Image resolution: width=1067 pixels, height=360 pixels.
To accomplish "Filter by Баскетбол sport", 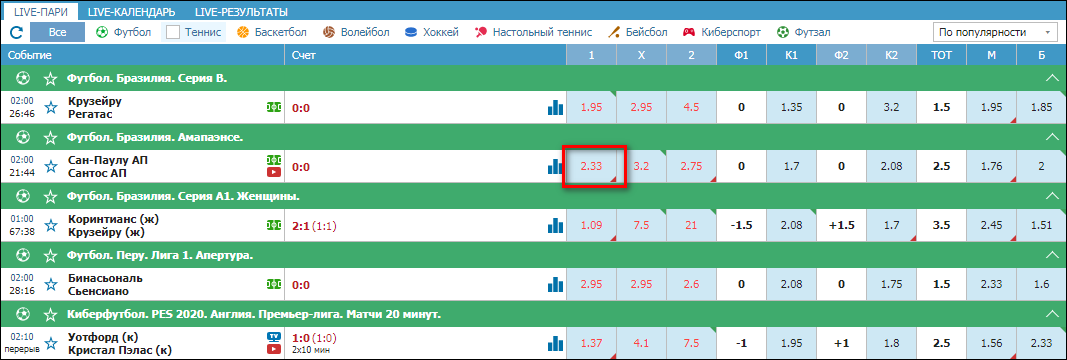I will click(x=272, y=32).
